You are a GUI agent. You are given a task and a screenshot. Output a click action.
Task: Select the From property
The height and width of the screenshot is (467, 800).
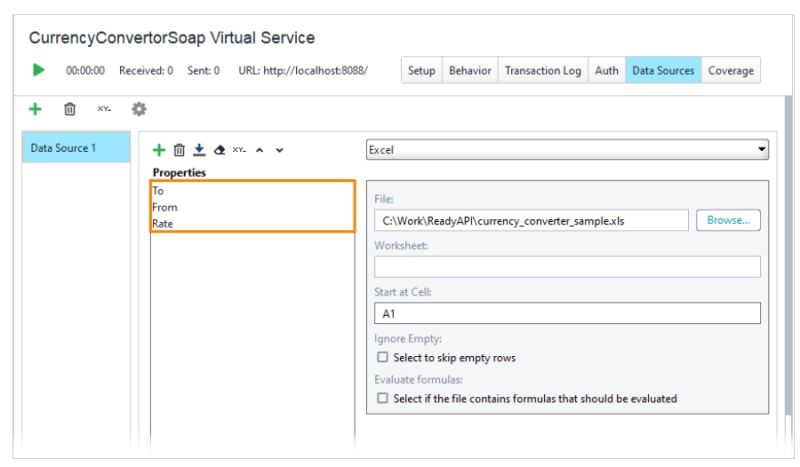coord(253,207)
